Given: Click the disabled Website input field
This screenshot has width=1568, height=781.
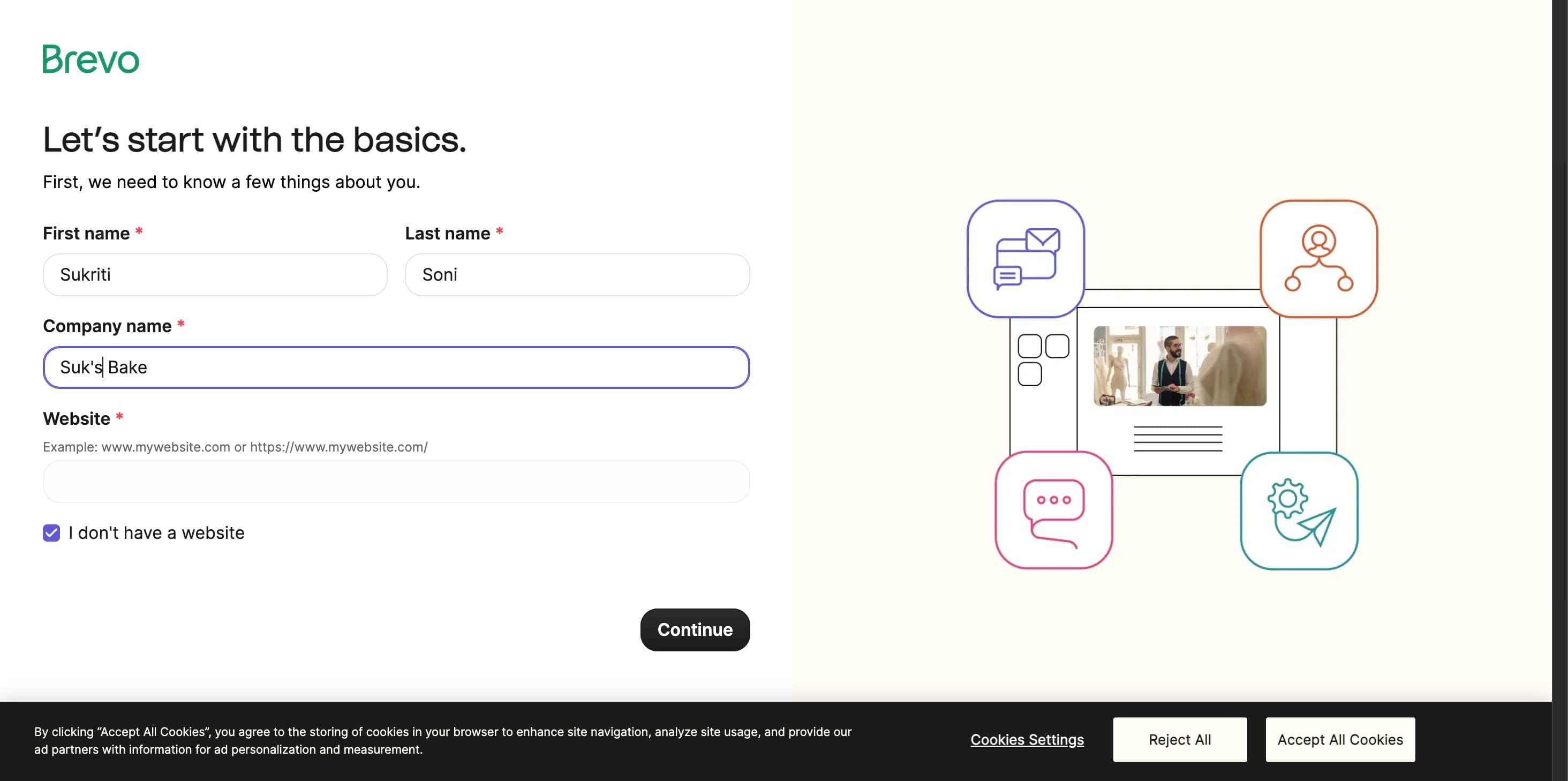Looking at the screenshot, I should [x=396, y=482].
